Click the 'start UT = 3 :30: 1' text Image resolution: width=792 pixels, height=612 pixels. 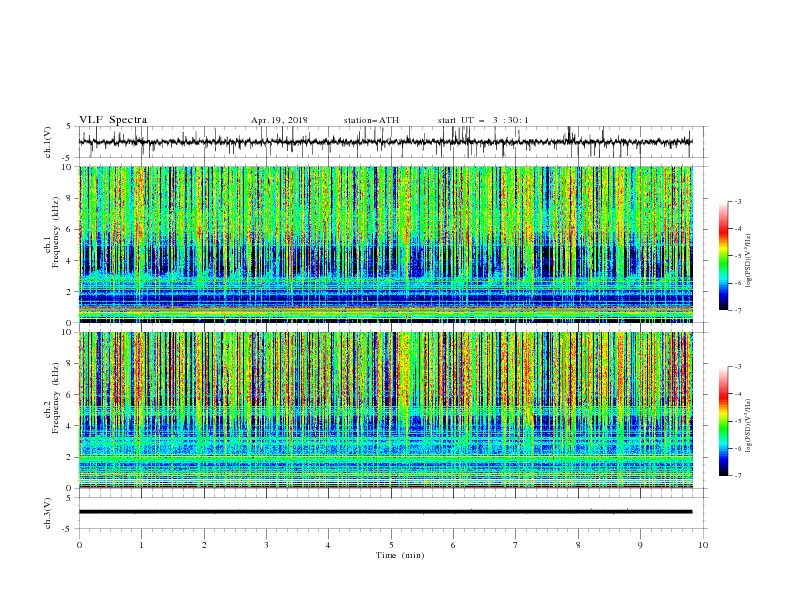[x=483, y=120]
